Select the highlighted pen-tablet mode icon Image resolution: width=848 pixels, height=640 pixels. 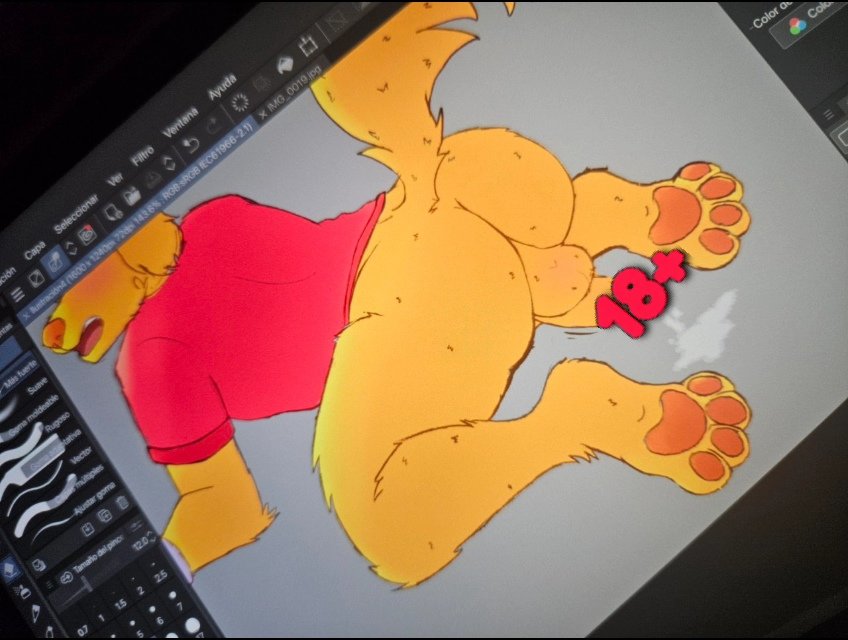(56, 262)
